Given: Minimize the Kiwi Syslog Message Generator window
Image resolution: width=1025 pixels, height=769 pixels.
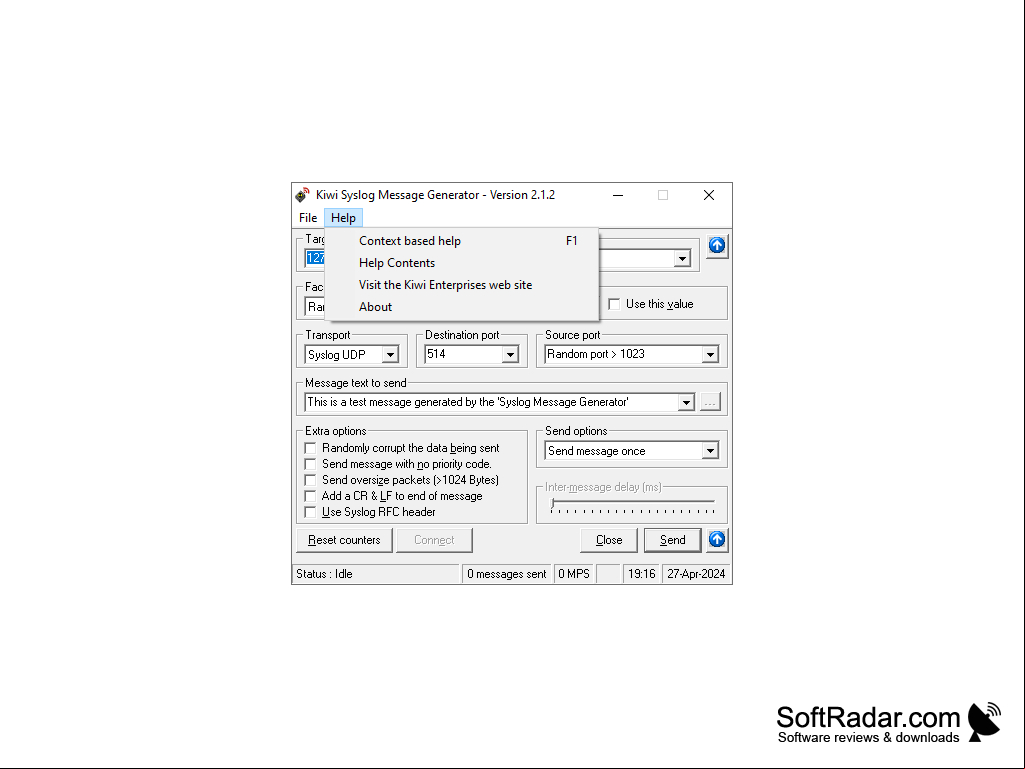Looking at the screenshot, I should (x=618, y=195).
